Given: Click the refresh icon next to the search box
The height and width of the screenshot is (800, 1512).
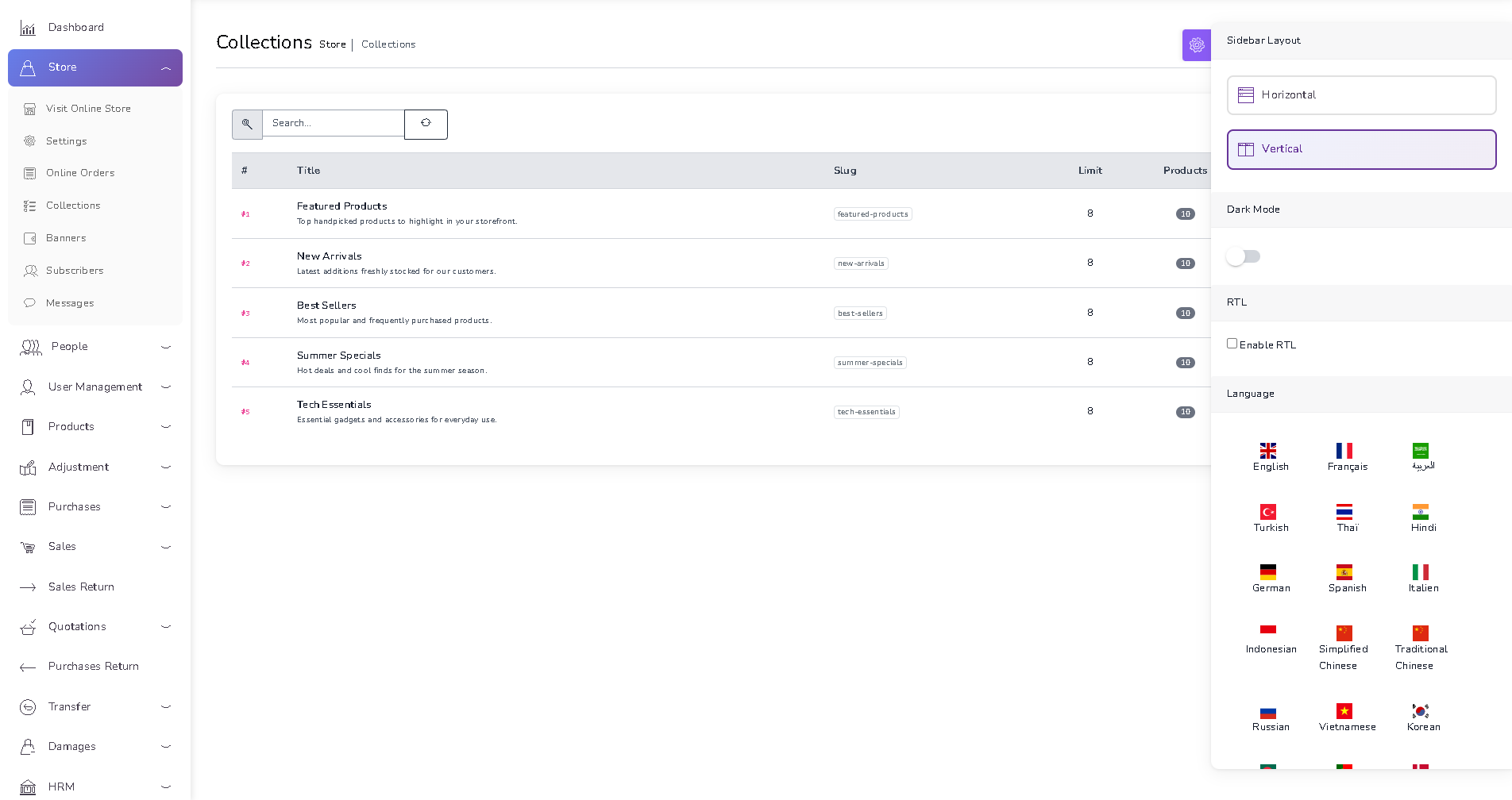Looking at the screenshot, I should point(426,124).
